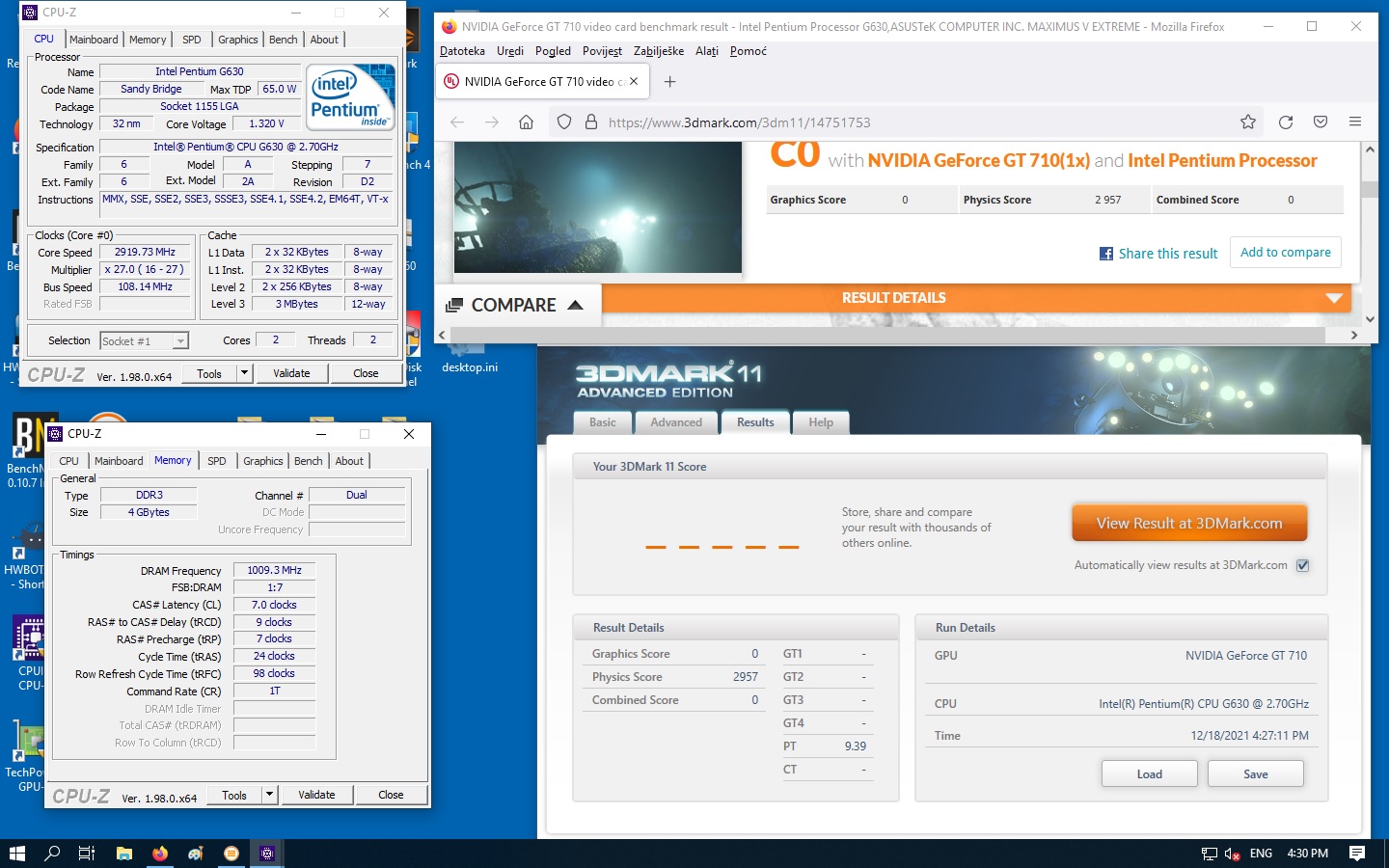The image size is (1389, 868).
Task: Close the NVIDIA GeForce GT 710 tab
Action: coord(634,81)
